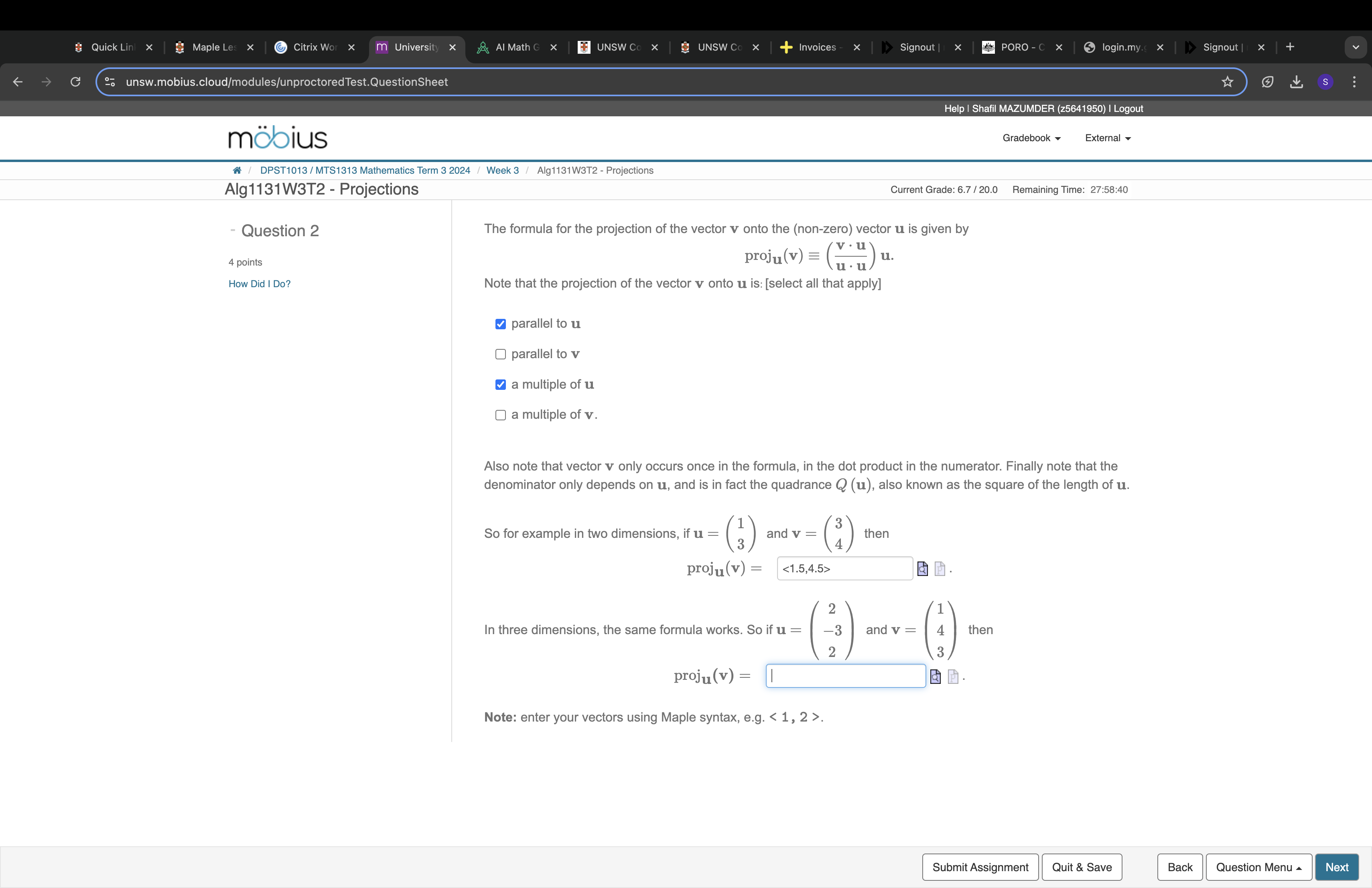Image resolution: width=1372 pixels, height=888 pixels.
Task: Expand the Question Menu dropdown
Action: pos(1258,867)
